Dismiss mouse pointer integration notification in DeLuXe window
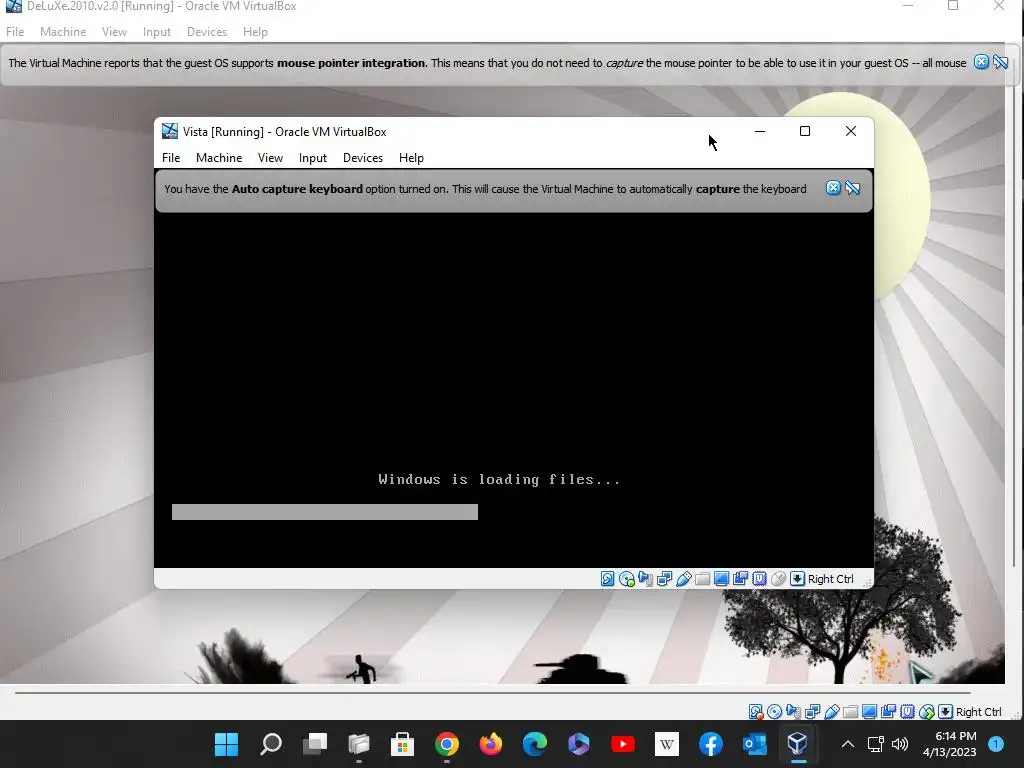The height and width of the screenshot is (768, 1024). (x=981, y=62)
